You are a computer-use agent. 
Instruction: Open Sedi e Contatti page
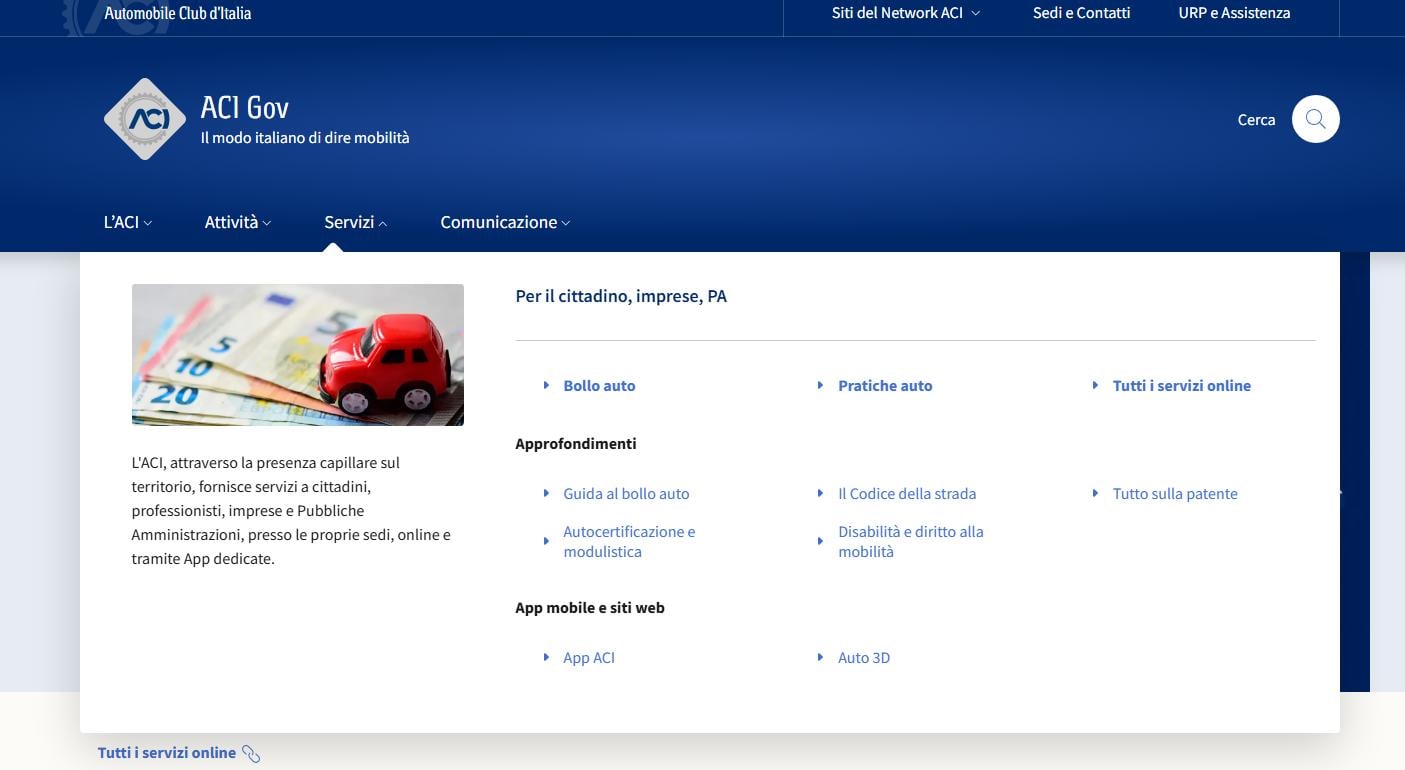click(1081, 13)
